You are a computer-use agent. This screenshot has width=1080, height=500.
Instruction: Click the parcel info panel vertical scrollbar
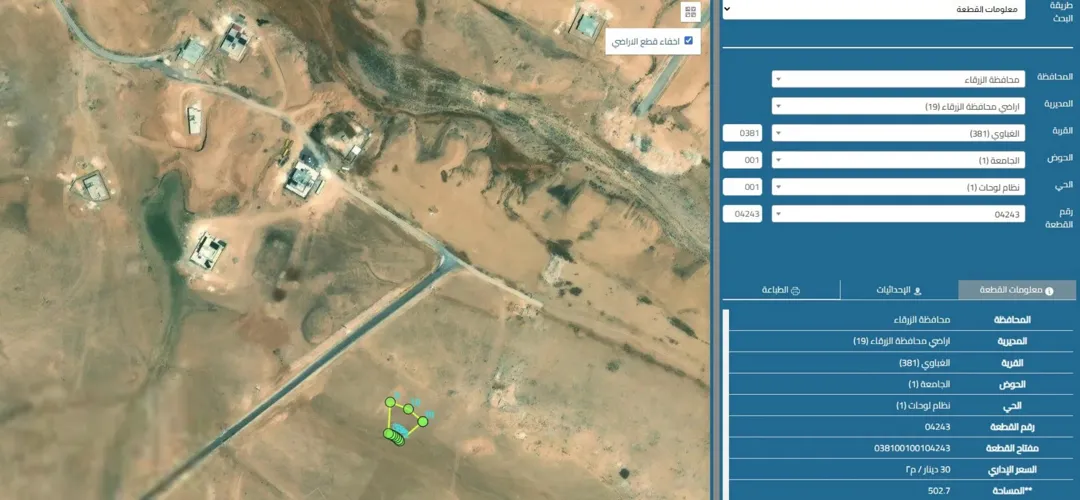pos(725,405)
